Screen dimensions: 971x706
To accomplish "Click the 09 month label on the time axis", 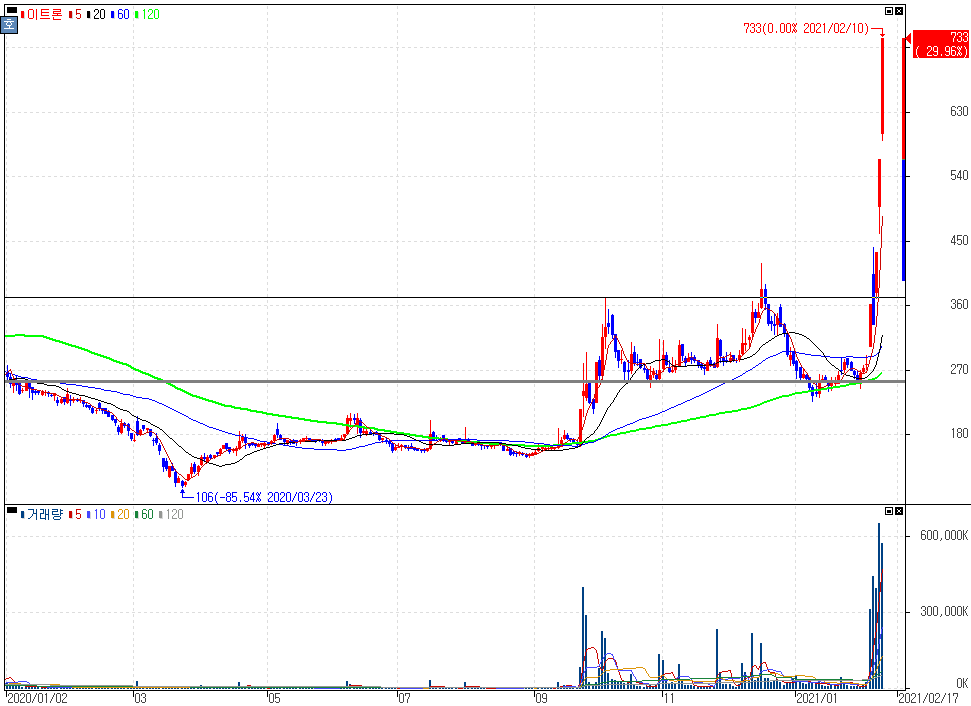I will 542,699.
